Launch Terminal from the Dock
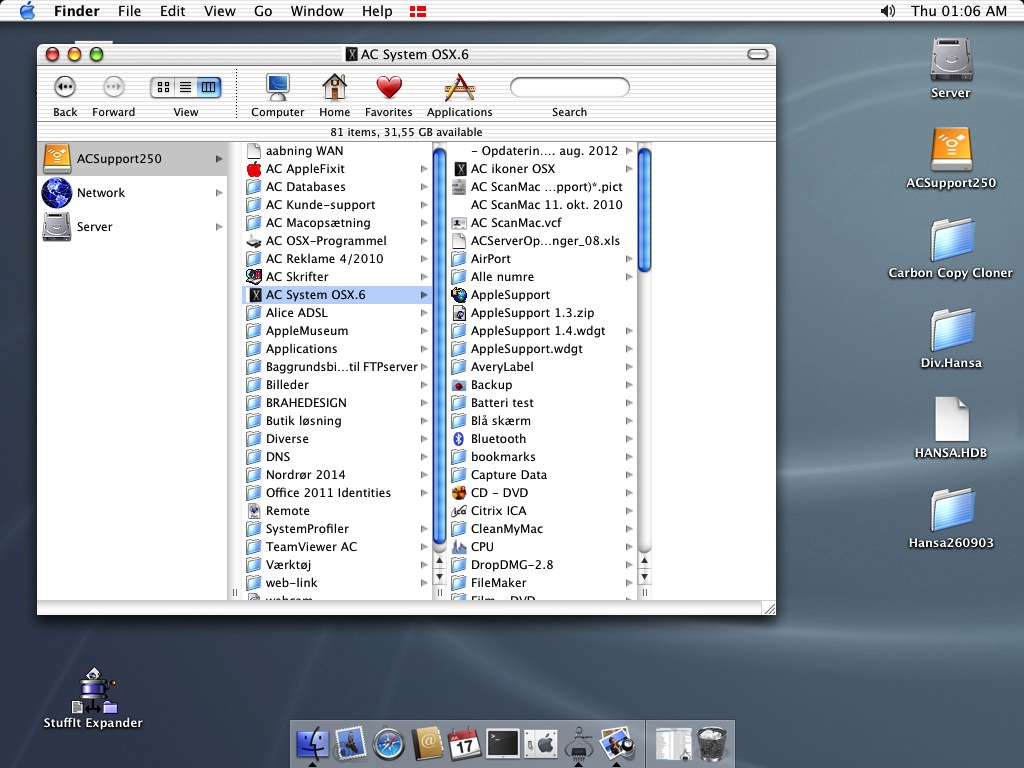 503,744
